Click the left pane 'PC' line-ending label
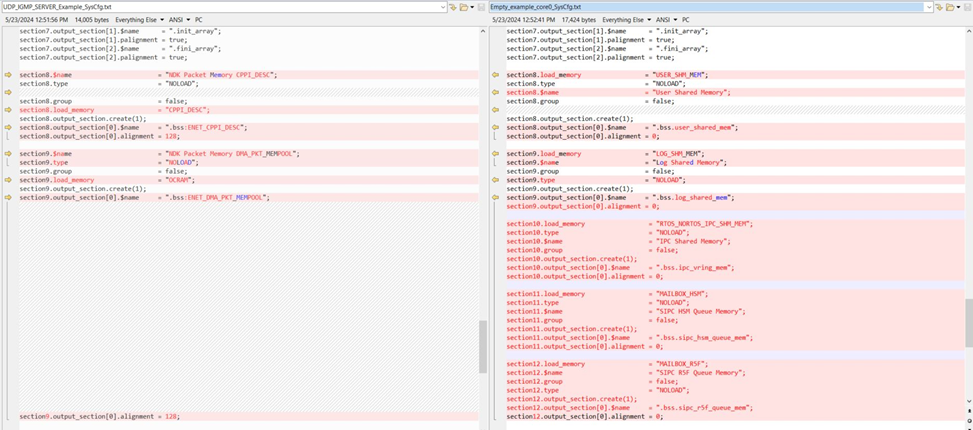Image resolution: width=973 pixels, height=430 pixels. coord(199,20)
